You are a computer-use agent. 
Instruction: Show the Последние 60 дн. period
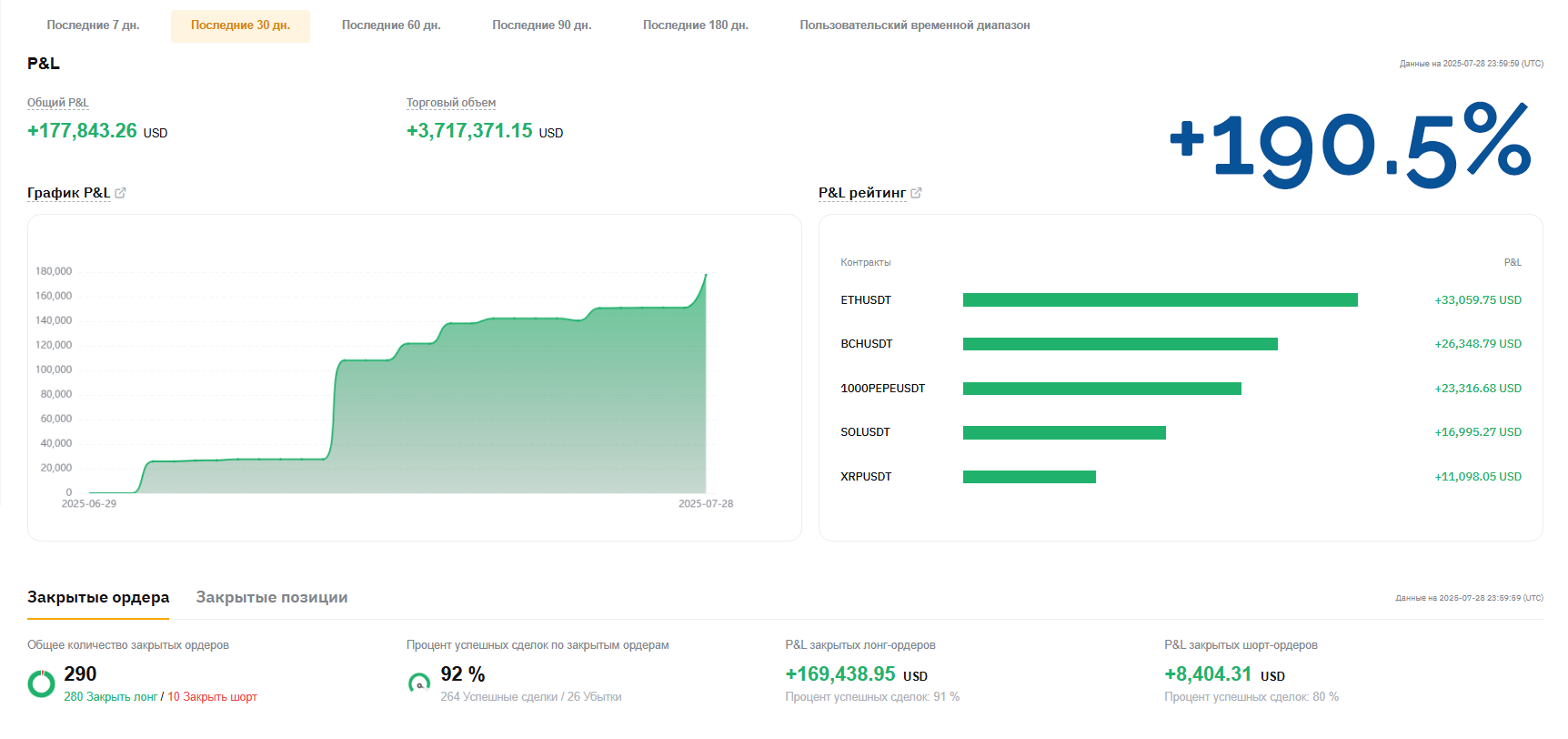[391, 25]
